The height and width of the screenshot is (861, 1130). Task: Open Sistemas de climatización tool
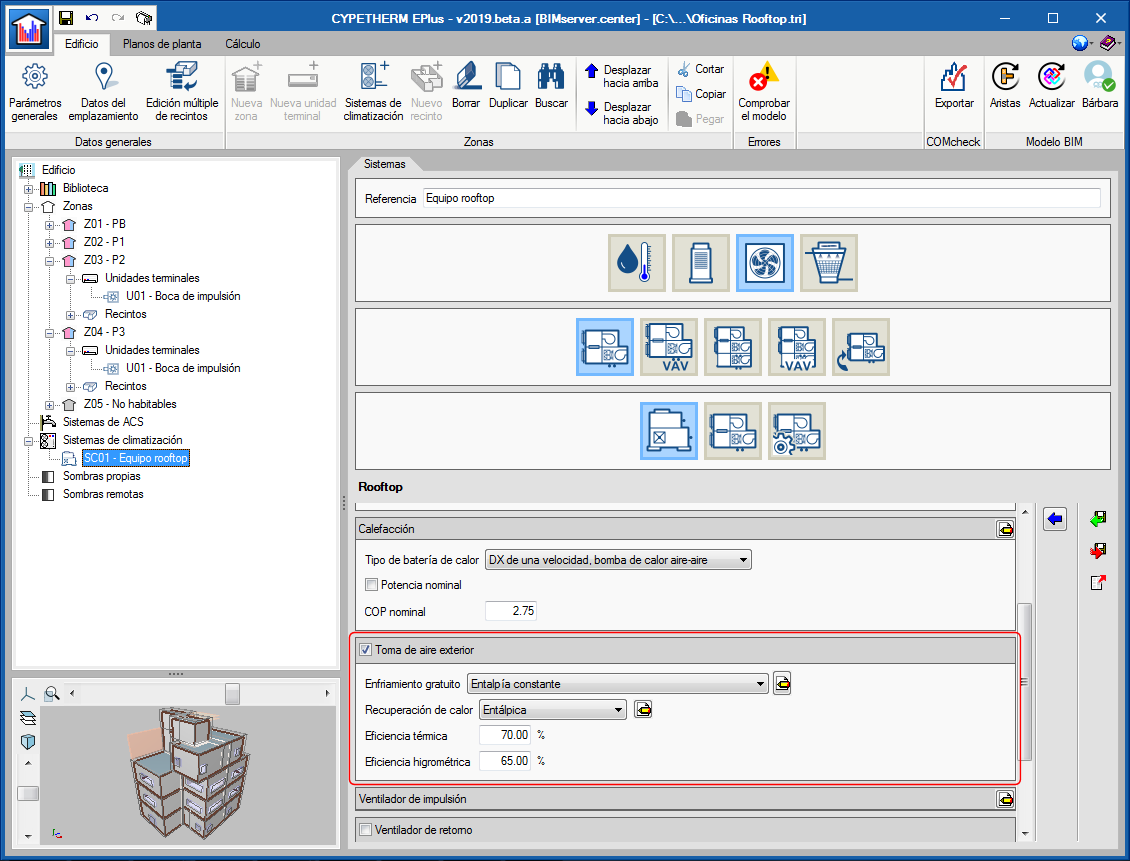373,92
